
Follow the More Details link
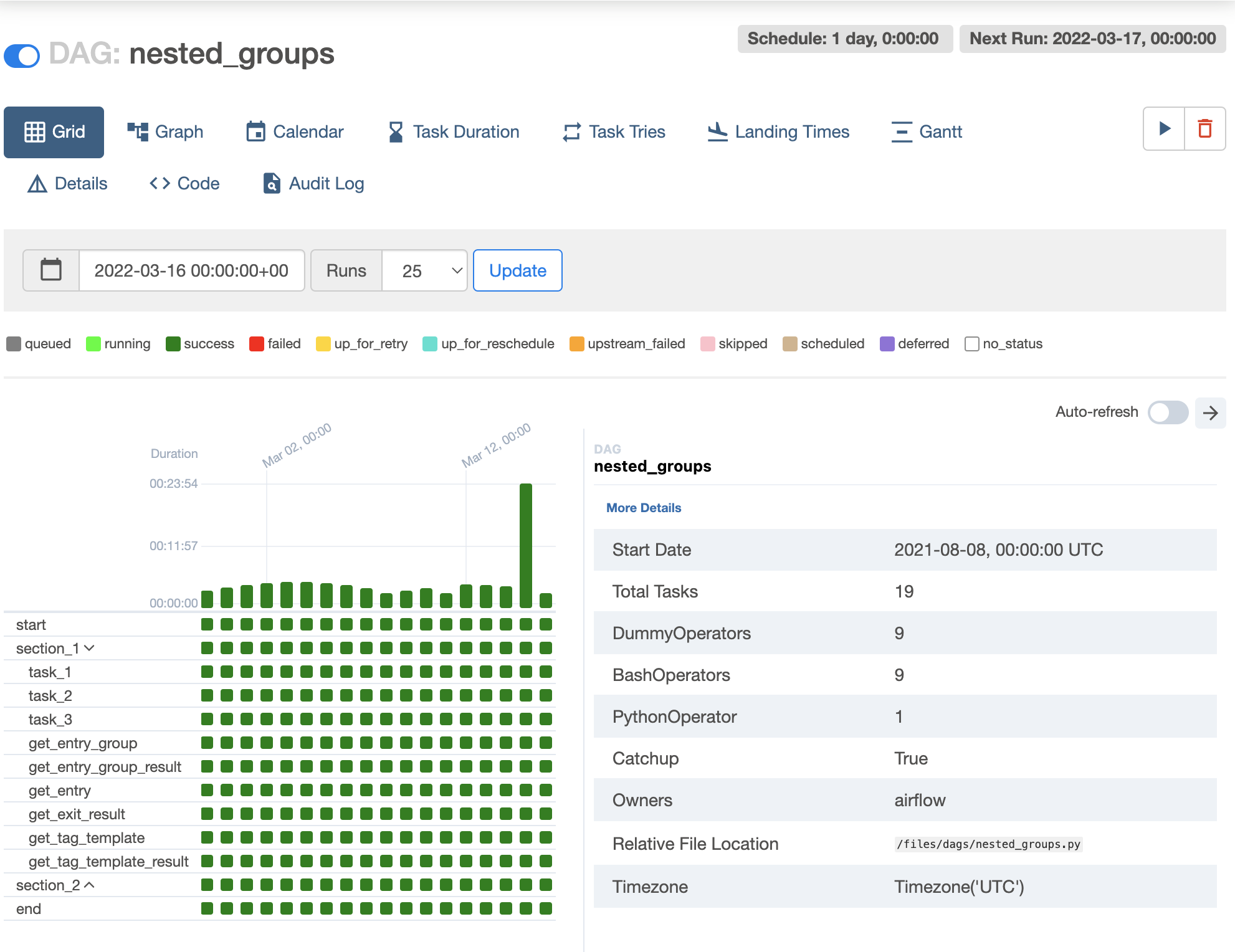[644, 508]
